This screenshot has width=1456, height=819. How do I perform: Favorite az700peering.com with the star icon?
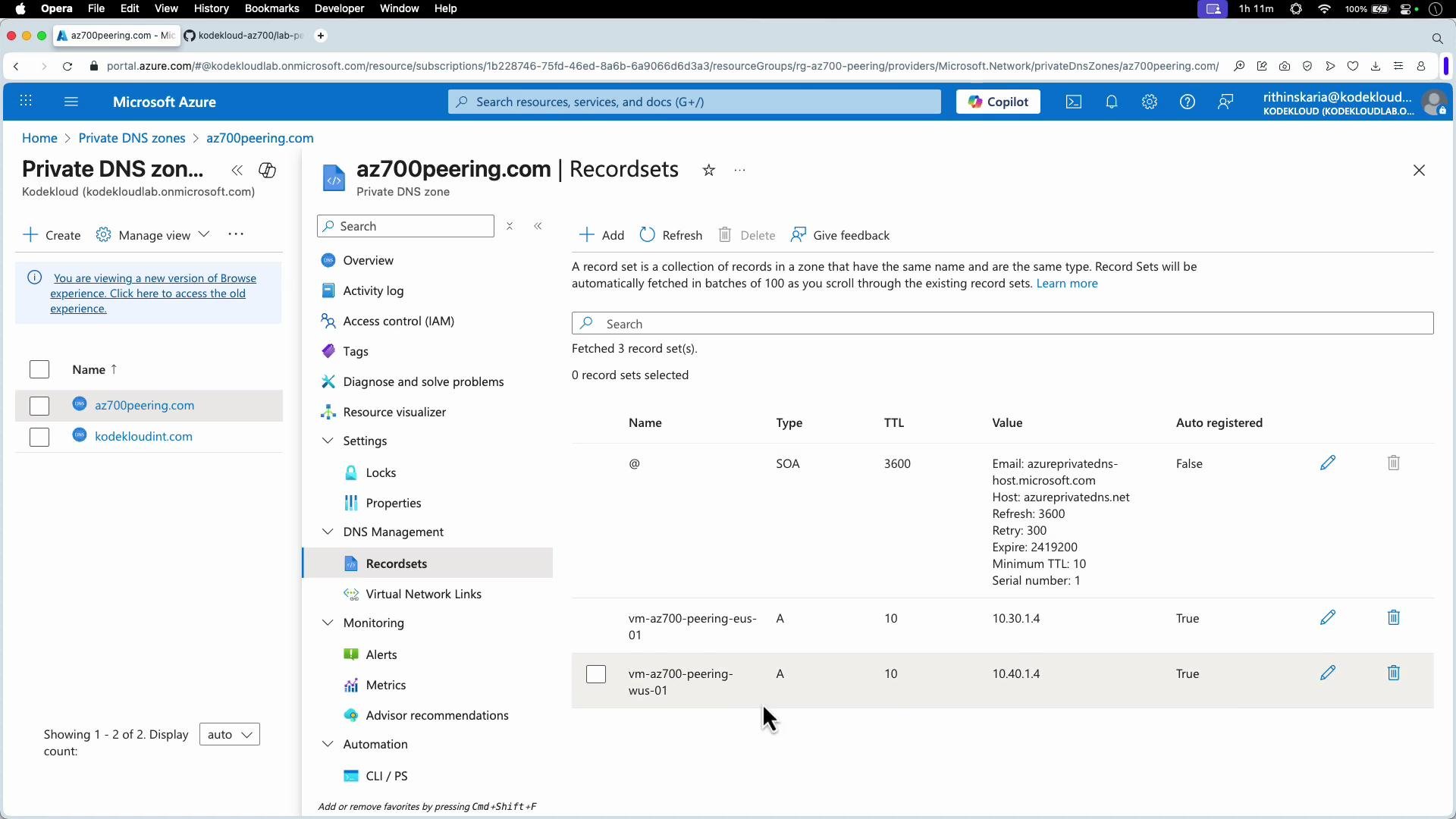tap(709, 171)
